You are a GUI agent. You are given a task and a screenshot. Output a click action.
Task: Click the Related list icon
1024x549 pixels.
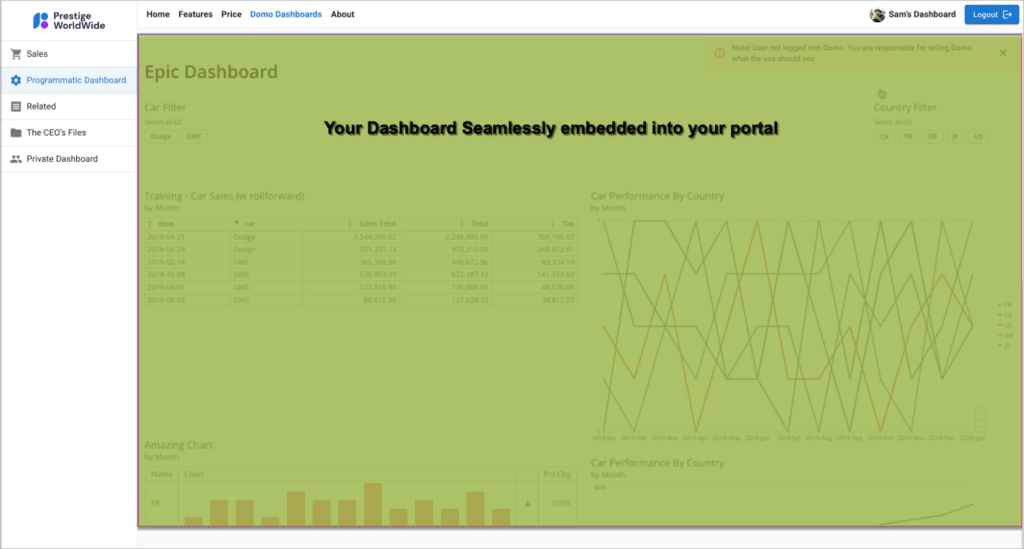[x=16, y=106]
